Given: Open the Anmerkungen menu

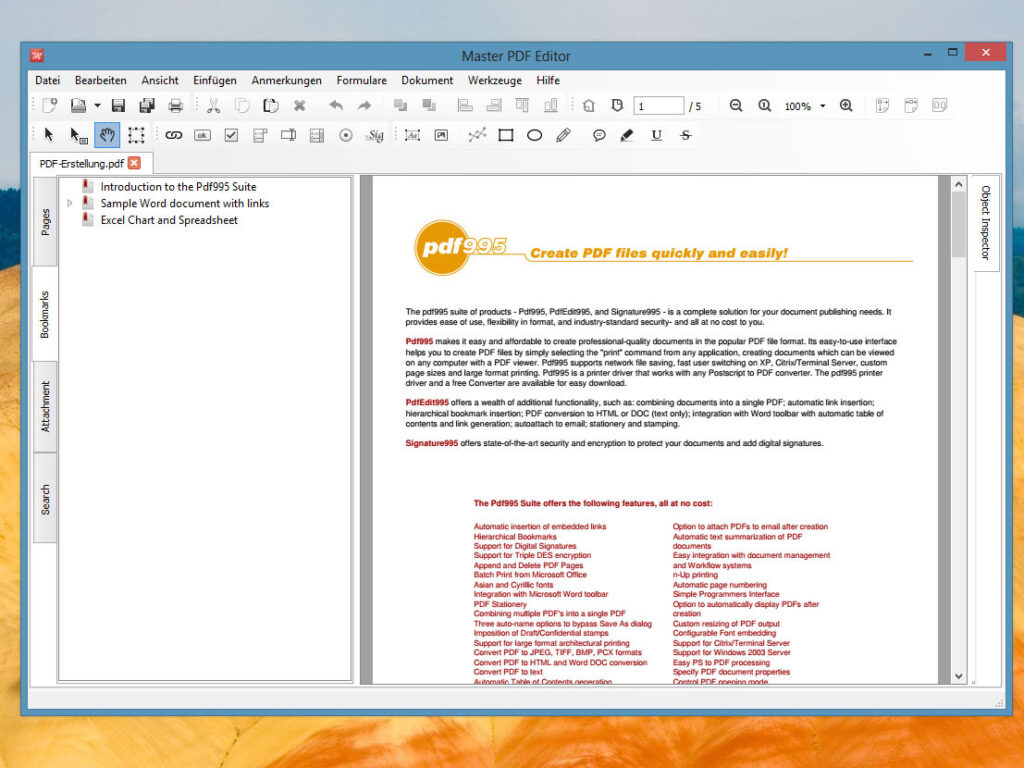Looking at the screenshot, I should click(x=287, y=80).
